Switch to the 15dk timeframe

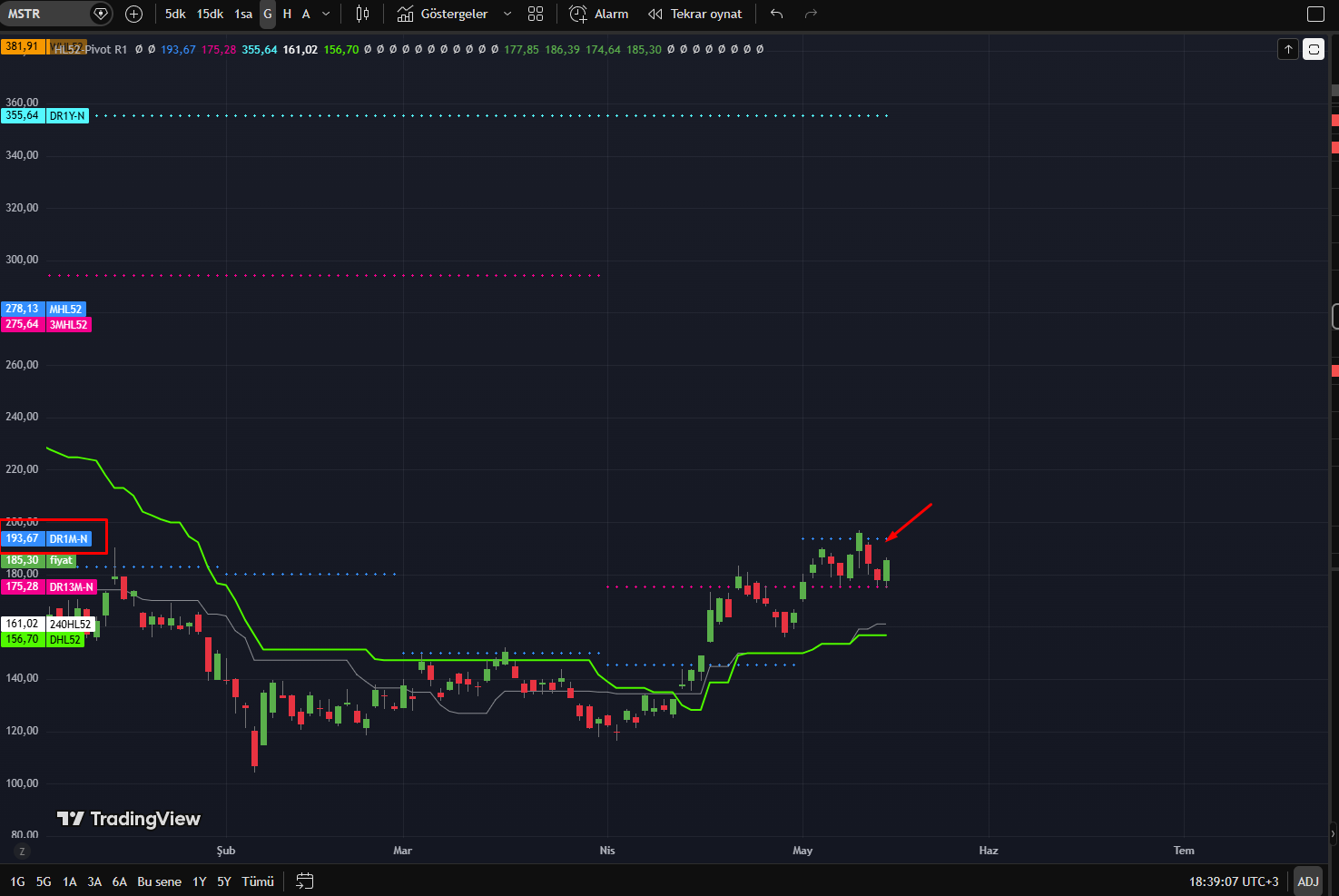pos(210,14)
